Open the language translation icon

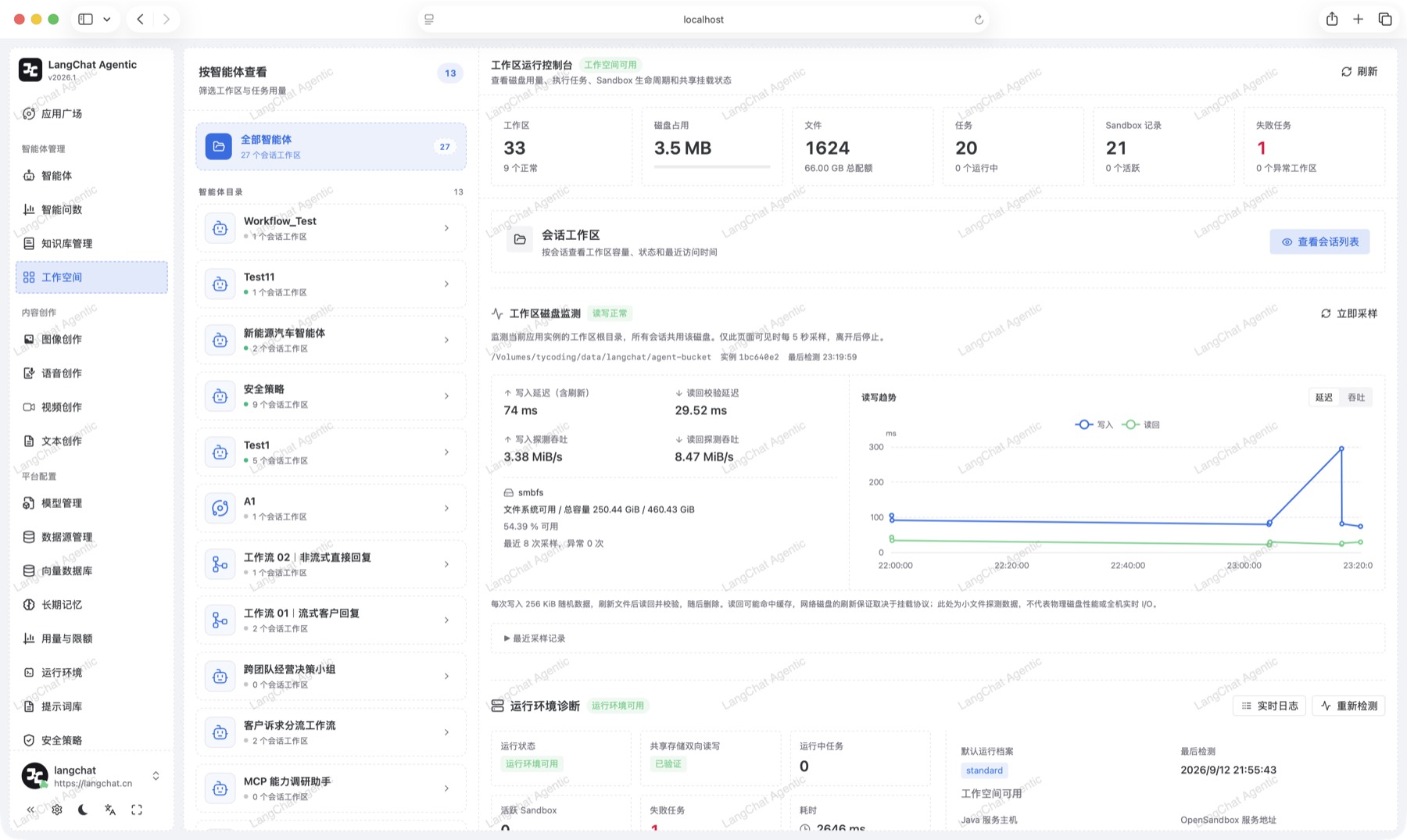click(110, 810)
